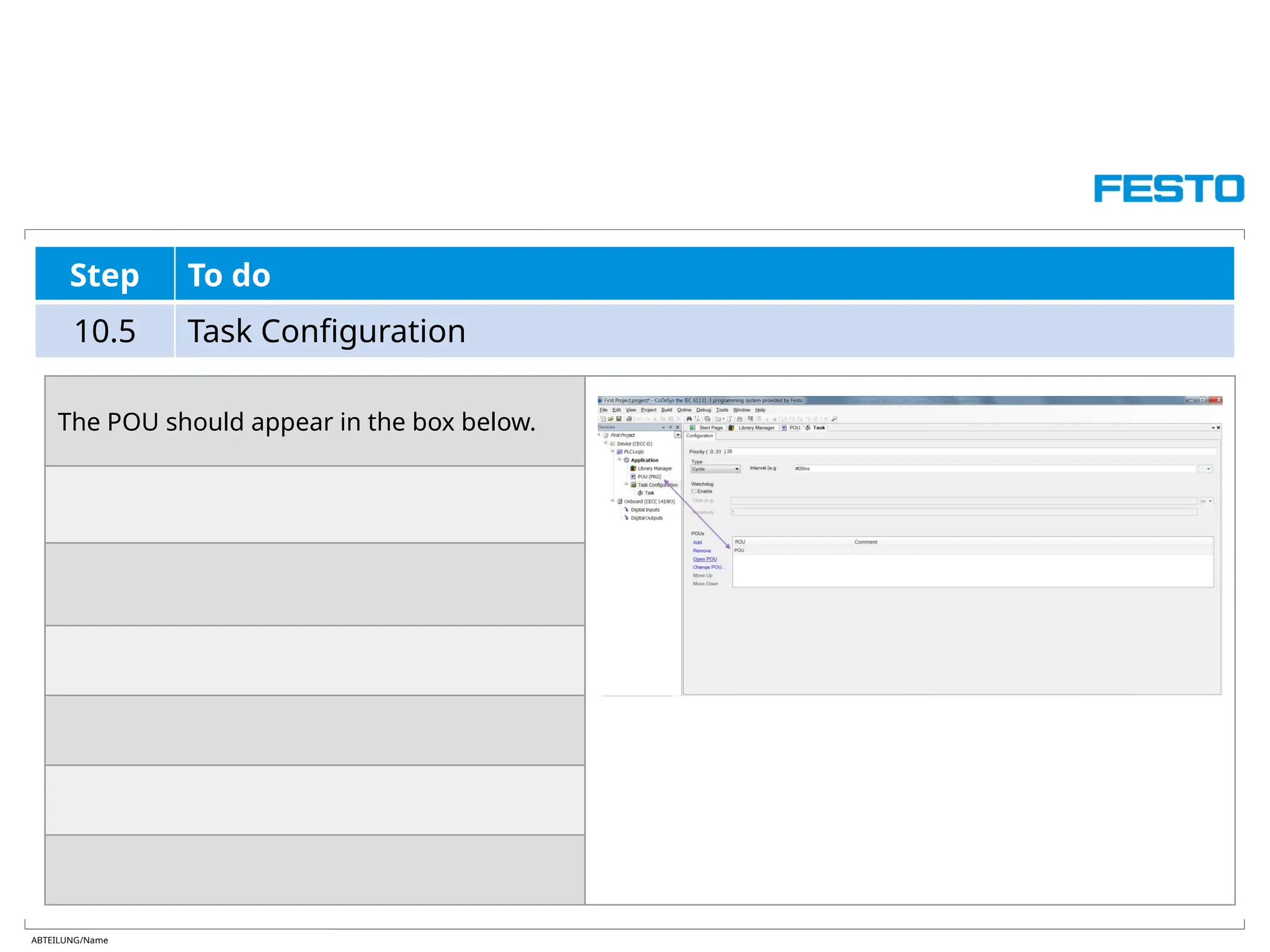Image resolution: width=1270 pixels, height=952 pixels.
Task: Open the Debug menu
Action: [x=704, y=410]
